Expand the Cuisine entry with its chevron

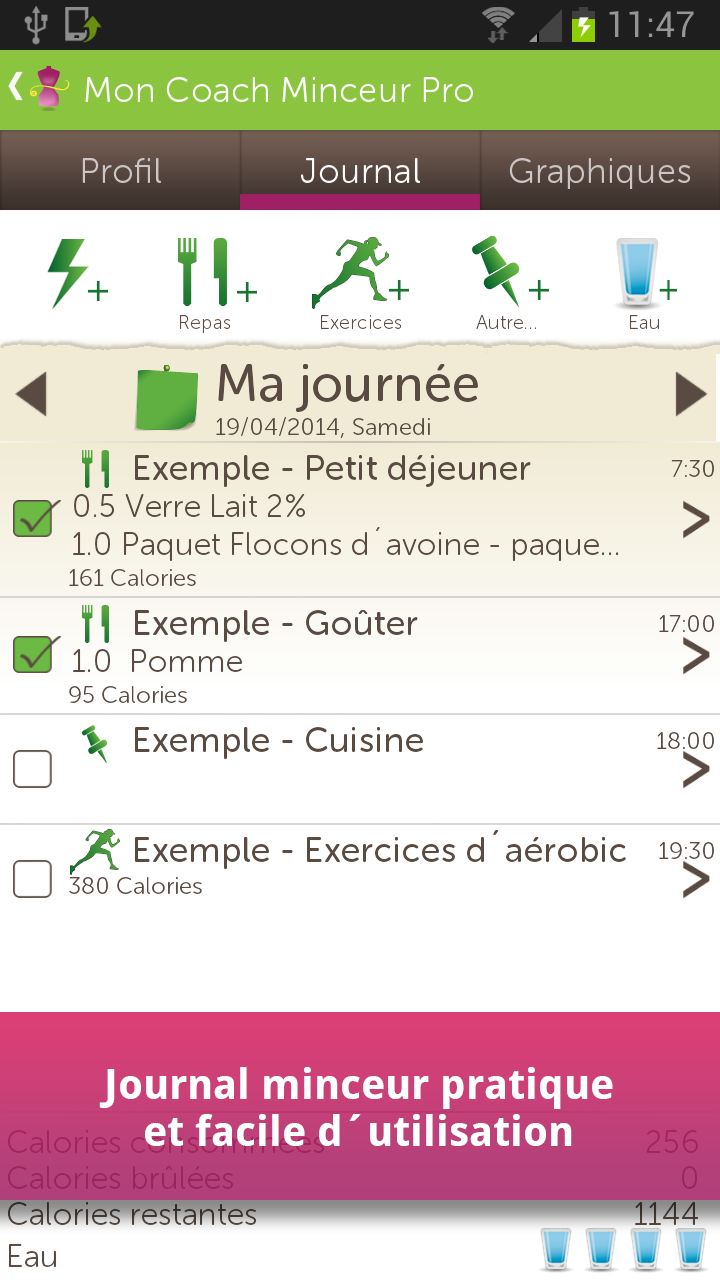[x=696, y=770]
